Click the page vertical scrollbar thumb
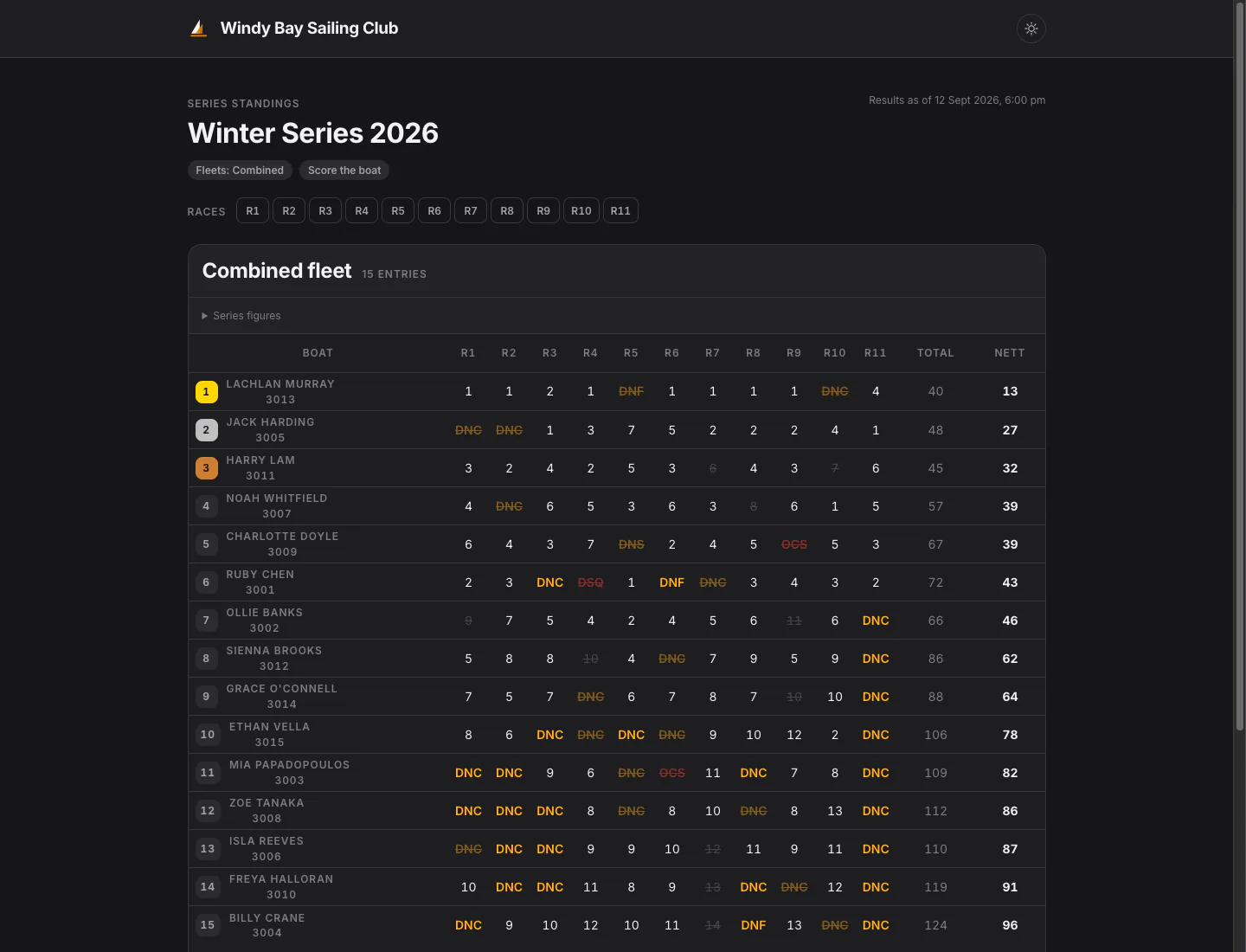 tap(1239, 368)
